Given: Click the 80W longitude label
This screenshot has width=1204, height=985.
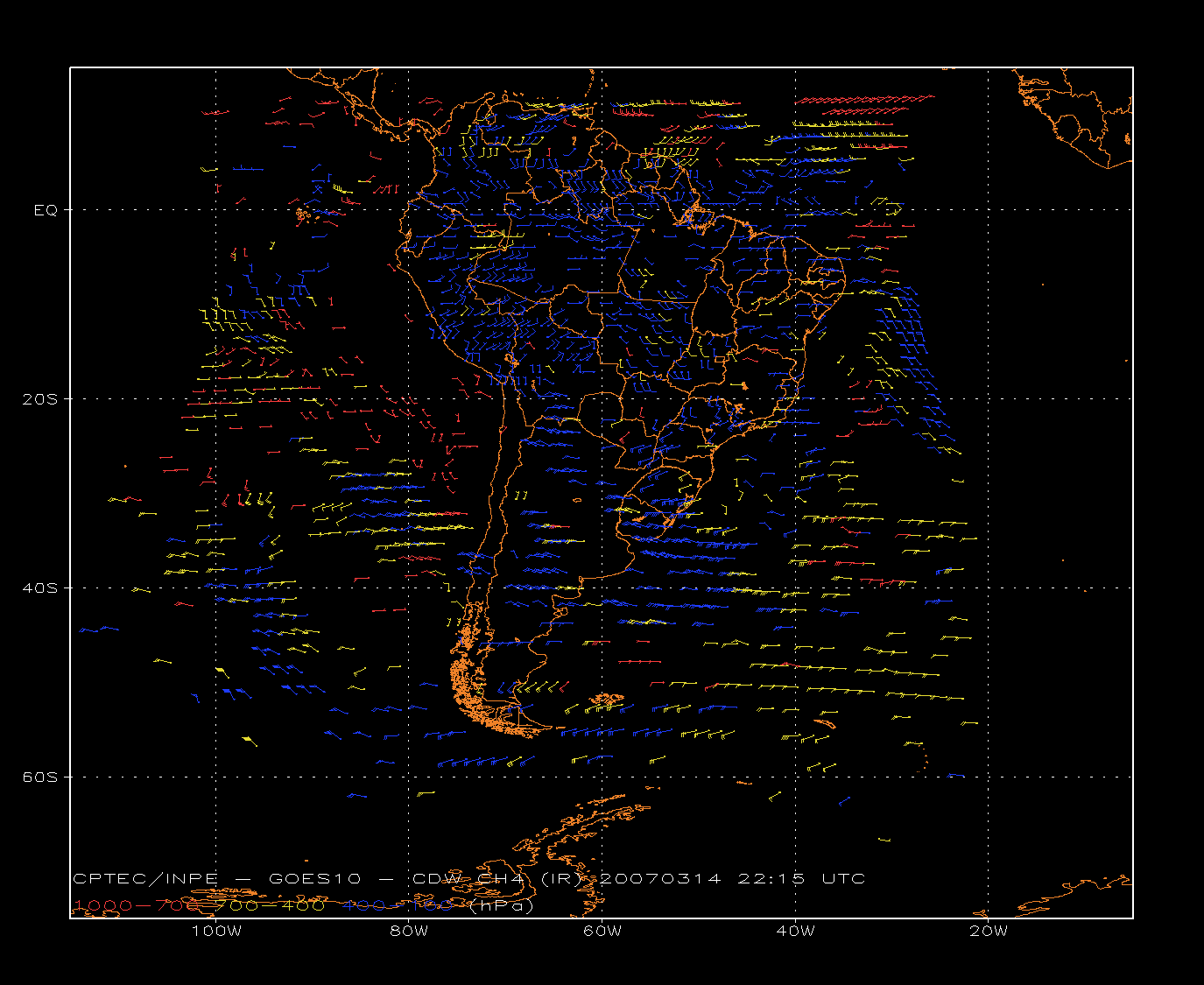Looking at the screenshot, I should pyautogui.click(x=409, y=931).
